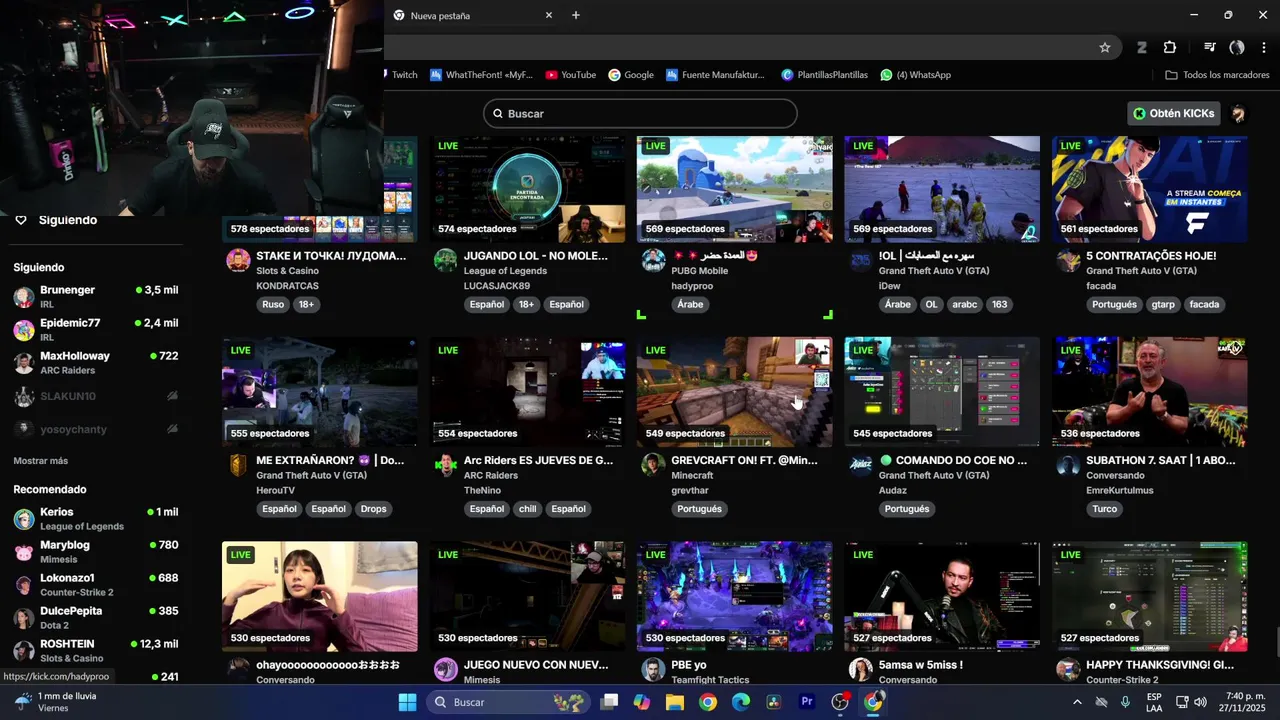Click Slots & Casino category under KONDRATCAS
Image resolution: width=1280 pixels, height=720 pixels.
pos(287,271)
